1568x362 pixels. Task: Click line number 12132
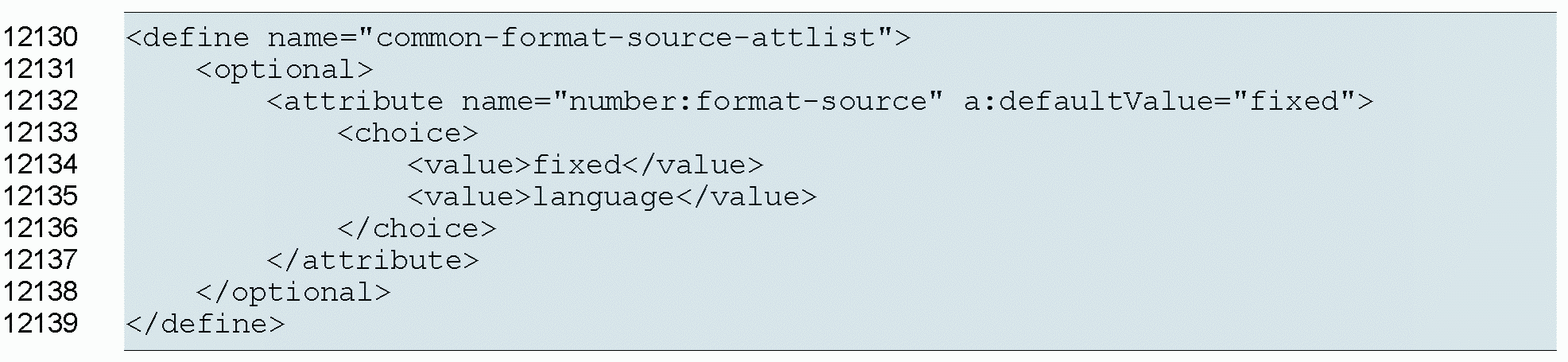click(x=40, y=101)
